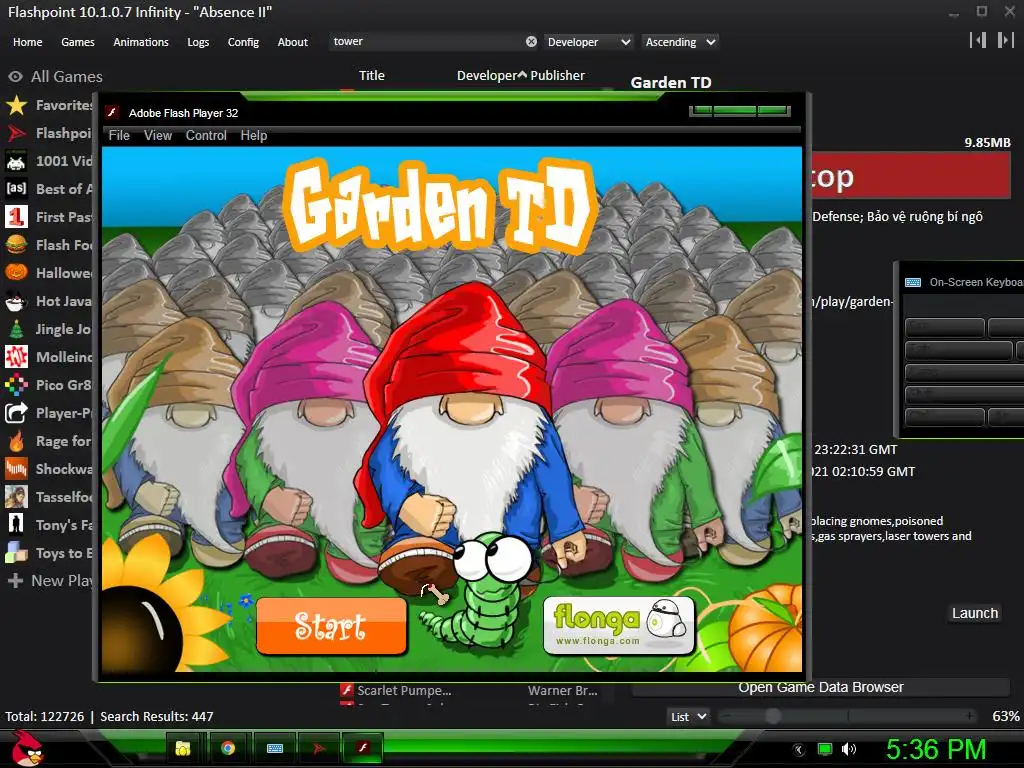This screenshot has width=1024, height=768.
Task: Open the file explorer taskbar icon
Action: point(183,748)
